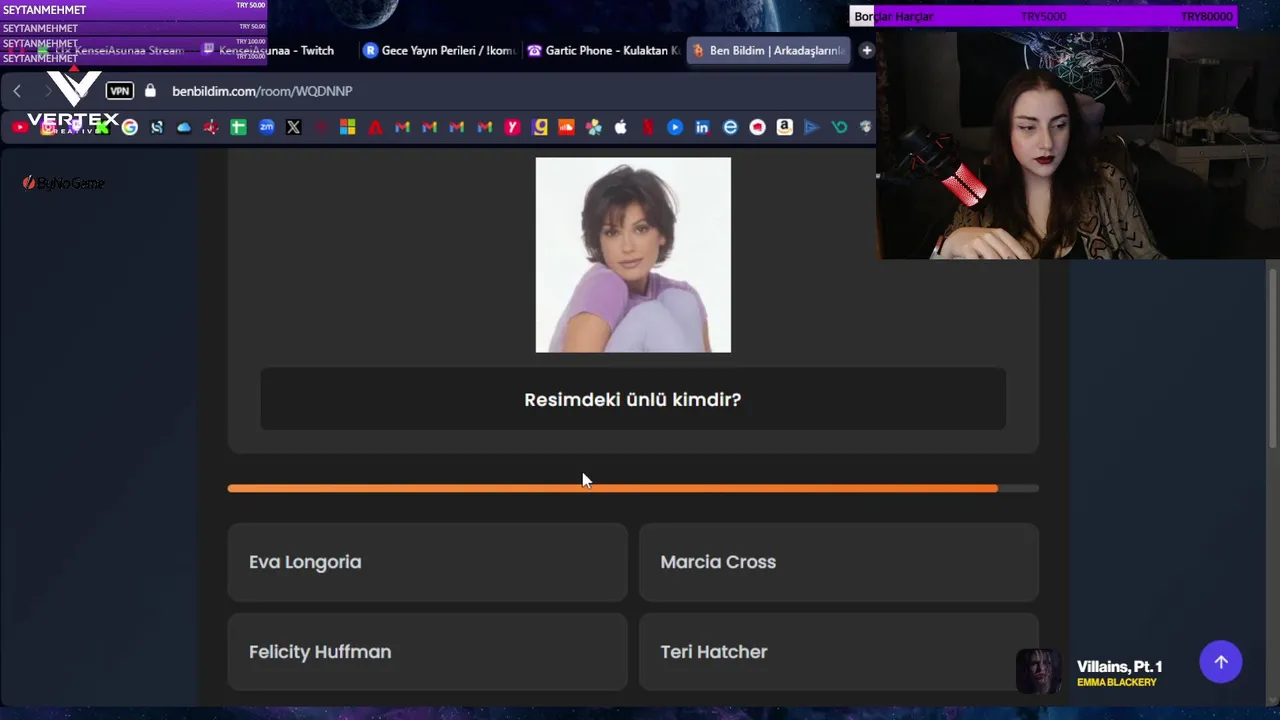Open the X (Twitter) bookmark
Viewport: 1280px width, 720px height.
click(x=293, y=127)
